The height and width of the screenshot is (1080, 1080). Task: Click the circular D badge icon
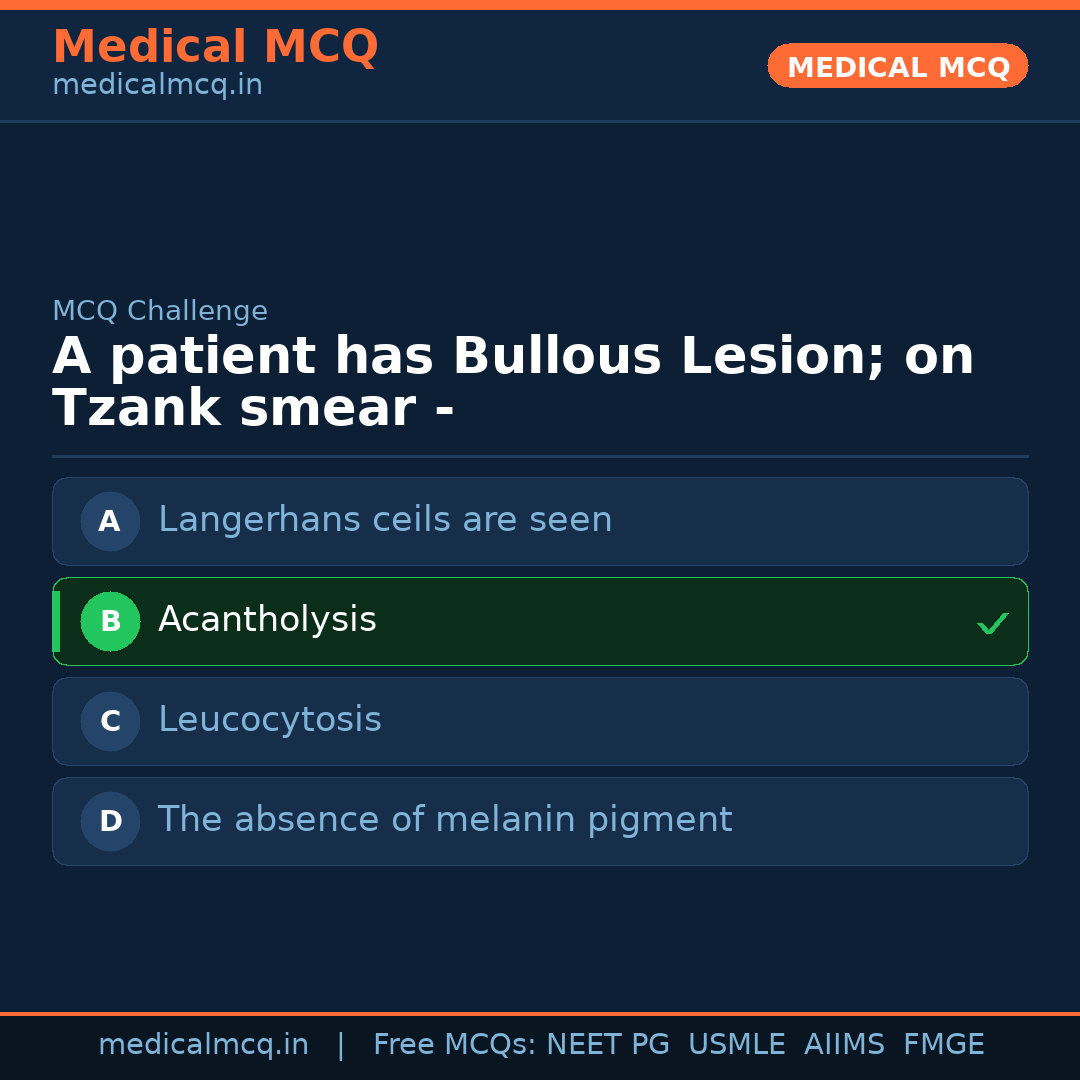pyautogui.click(x=110, y=821)
